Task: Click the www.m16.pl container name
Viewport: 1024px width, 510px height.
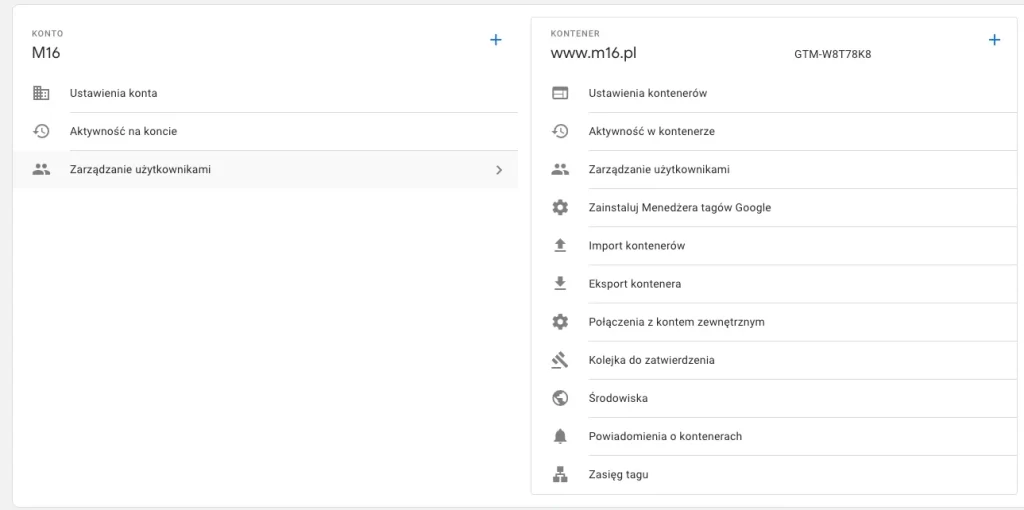Action: 594,54
